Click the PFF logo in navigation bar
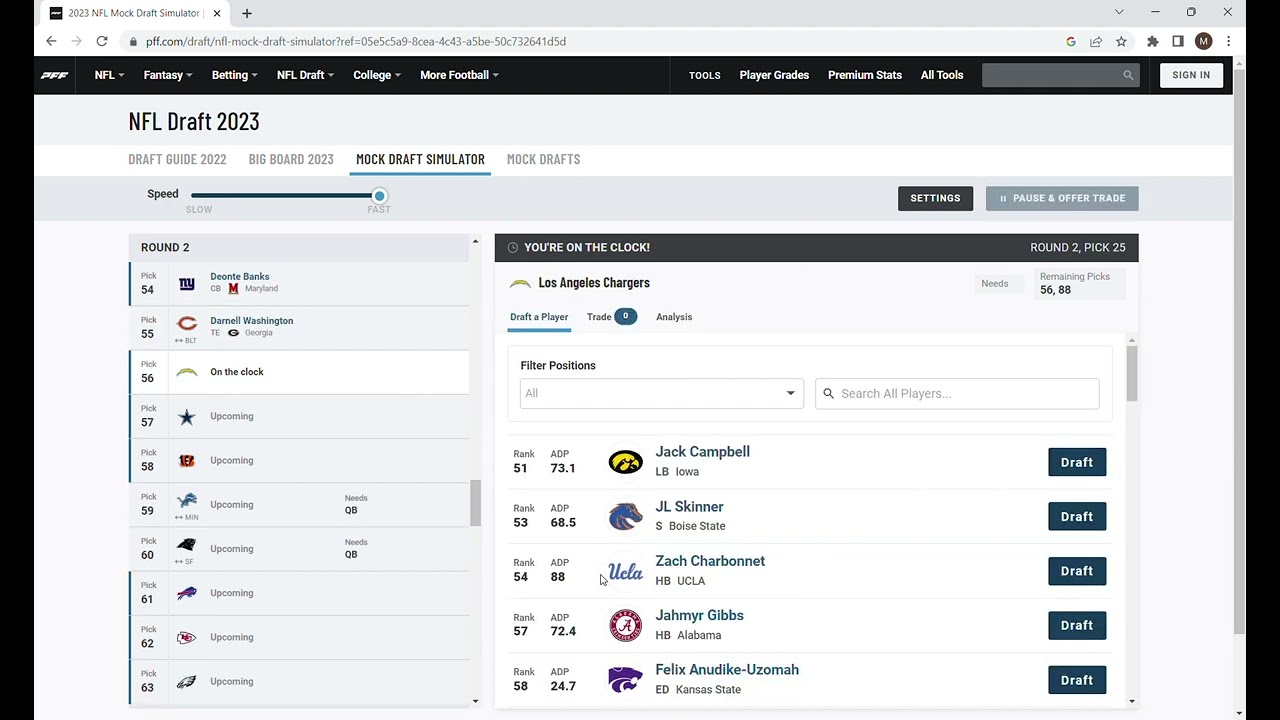This screenshot has height=720, width=1280. (x=54, y=75)
